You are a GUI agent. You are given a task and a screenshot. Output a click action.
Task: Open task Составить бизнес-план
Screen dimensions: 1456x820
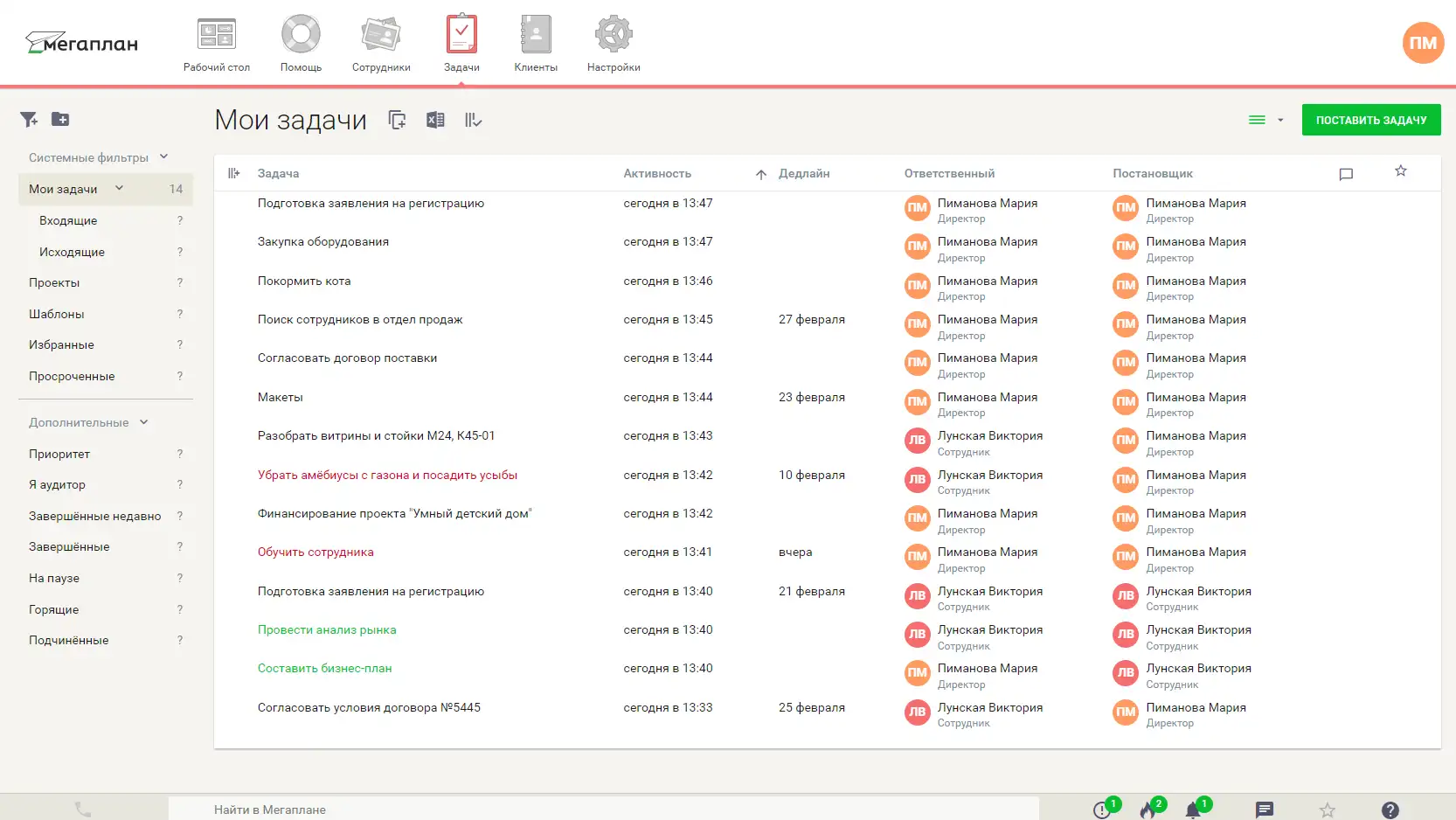coord(325,668)
